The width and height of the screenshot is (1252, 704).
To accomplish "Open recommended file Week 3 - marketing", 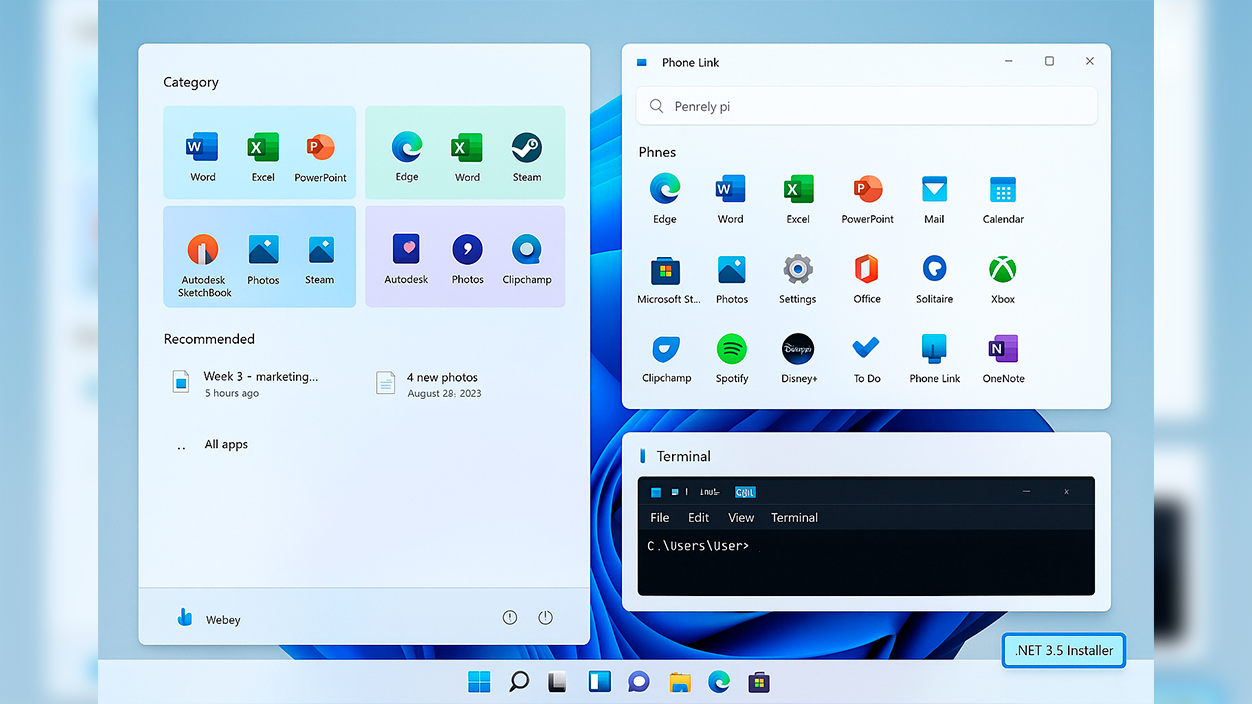I will coord(260,383).
